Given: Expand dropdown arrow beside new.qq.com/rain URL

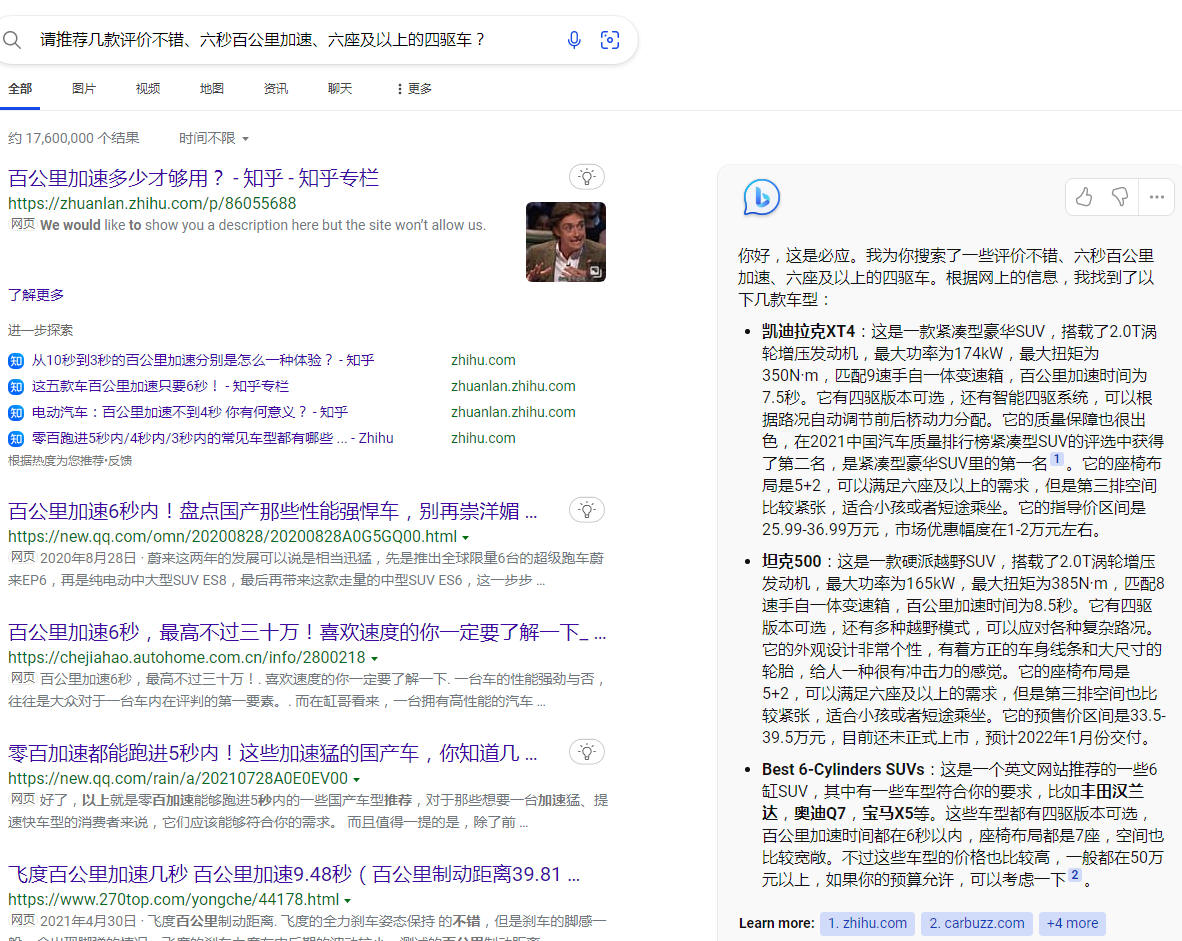Looking at the screenshot, I should click(x=357, y=779).
